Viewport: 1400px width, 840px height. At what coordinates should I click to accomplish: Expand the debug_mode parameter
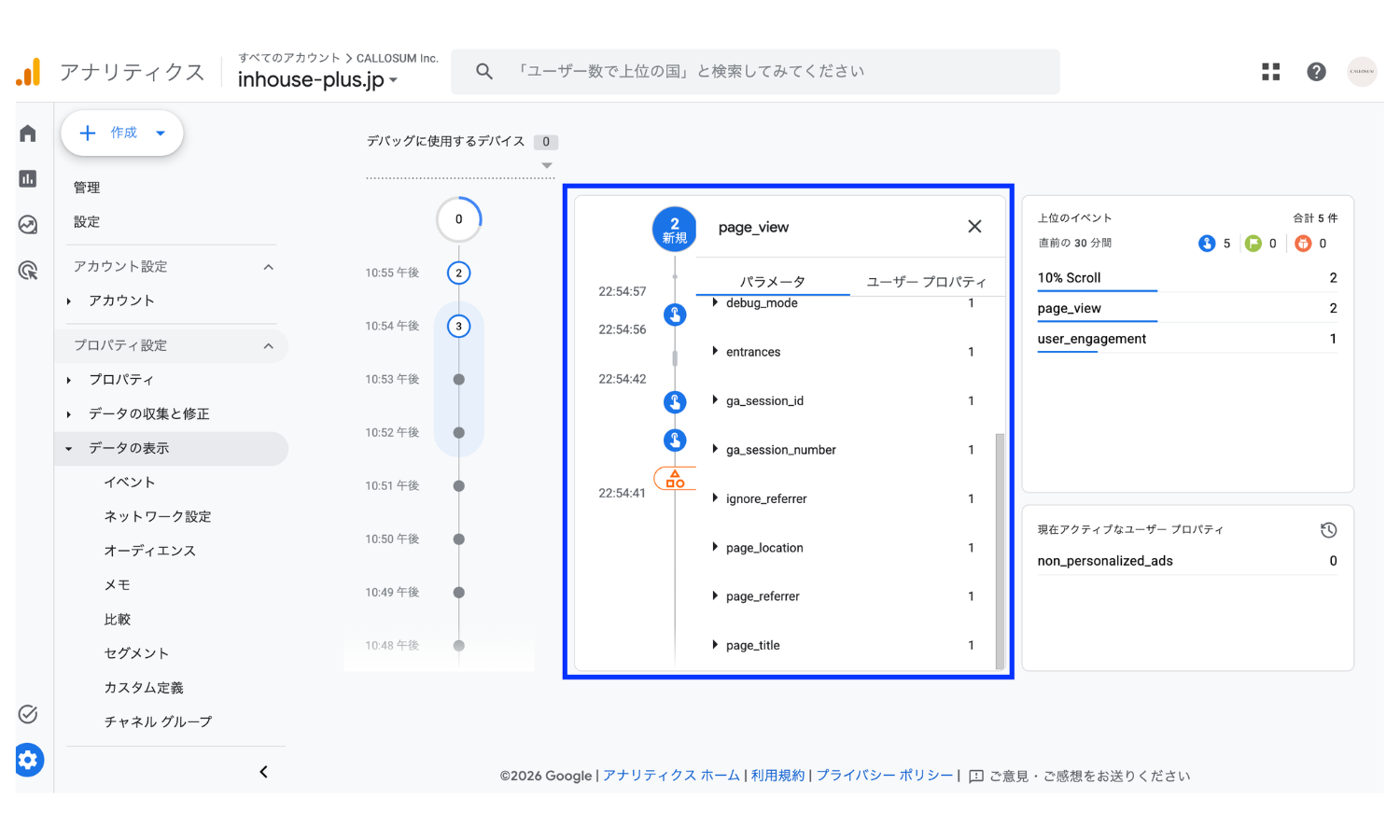pyautogui.click(x=715, y=302)
